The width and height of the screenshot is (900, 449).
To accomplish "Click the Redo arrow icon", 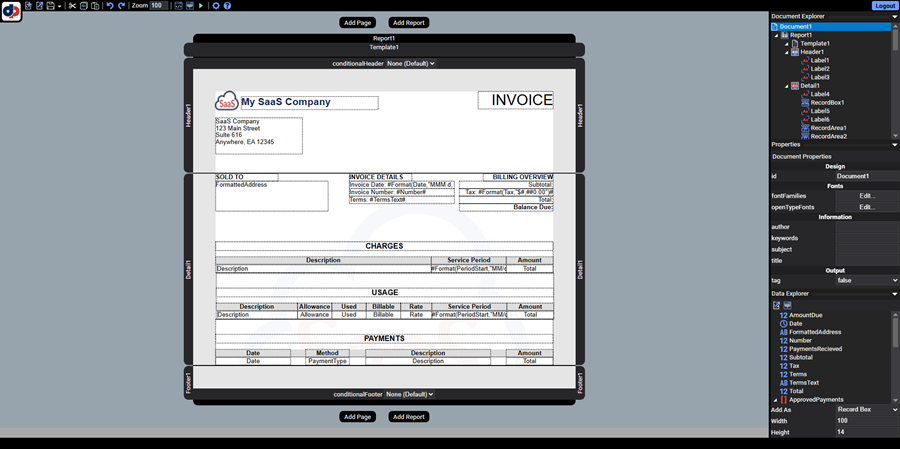I will (x=121, y=6).
